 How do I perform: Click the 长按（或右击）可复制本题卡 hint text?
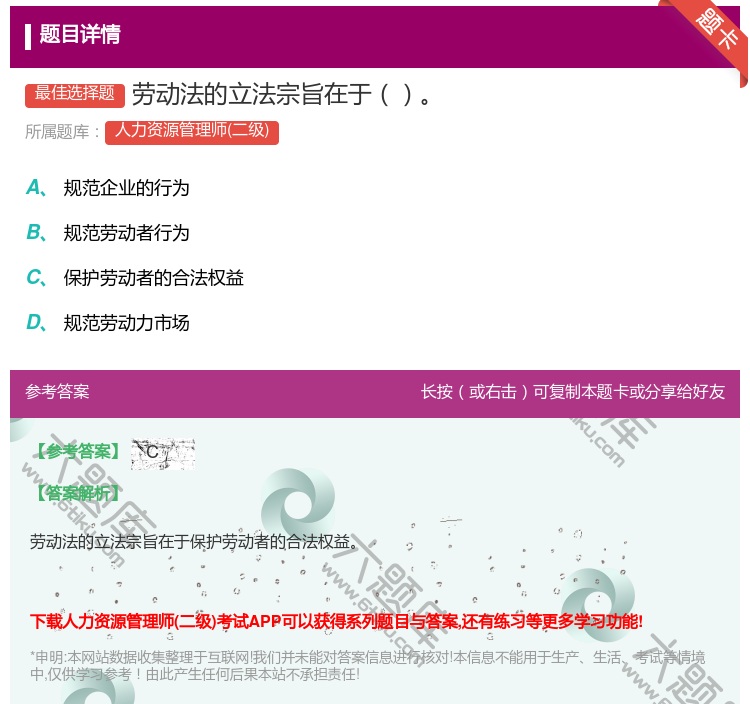click(x=573, y=392)
